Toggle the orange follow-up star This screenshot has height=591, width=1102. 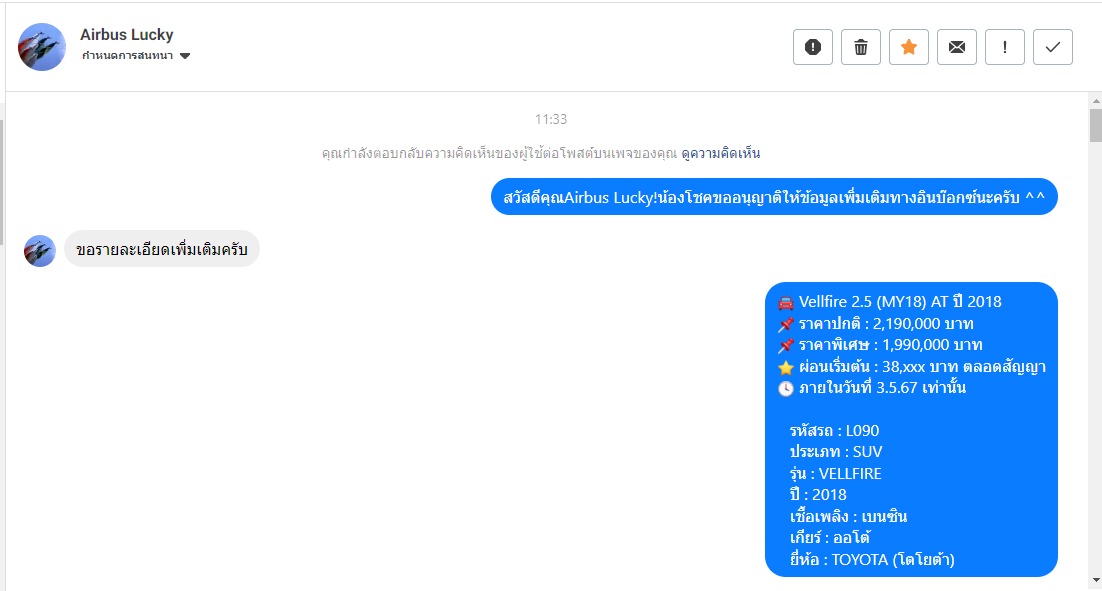point(909,47)
